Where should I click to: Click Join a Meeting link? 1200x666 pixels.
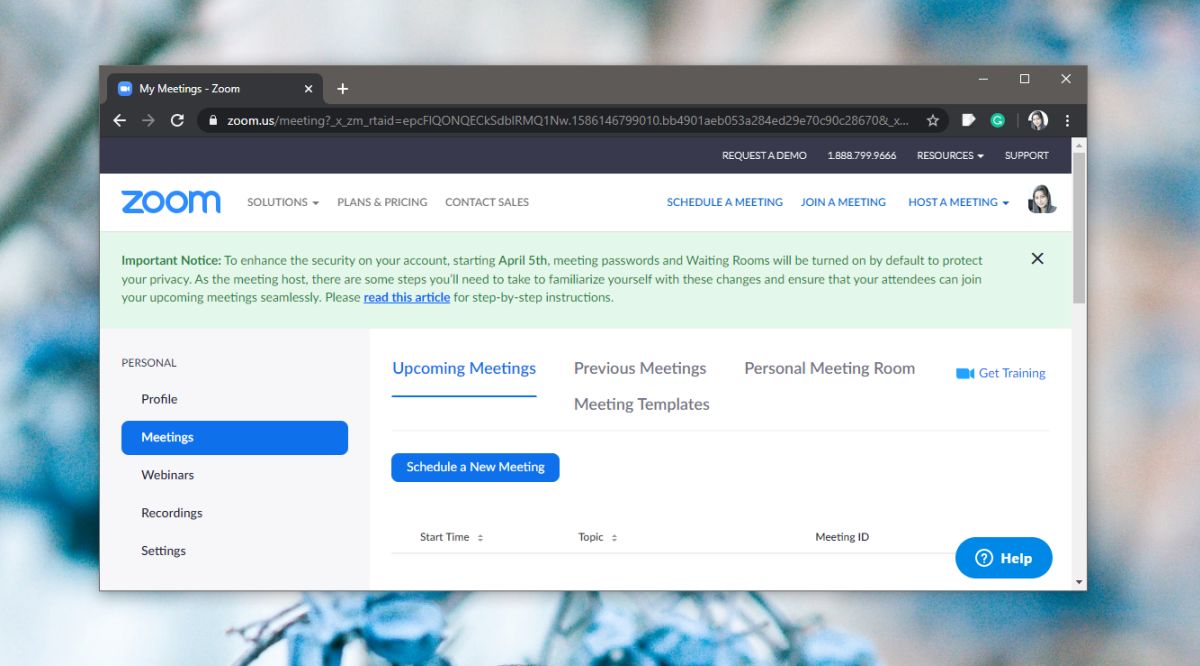coord(843,202)
